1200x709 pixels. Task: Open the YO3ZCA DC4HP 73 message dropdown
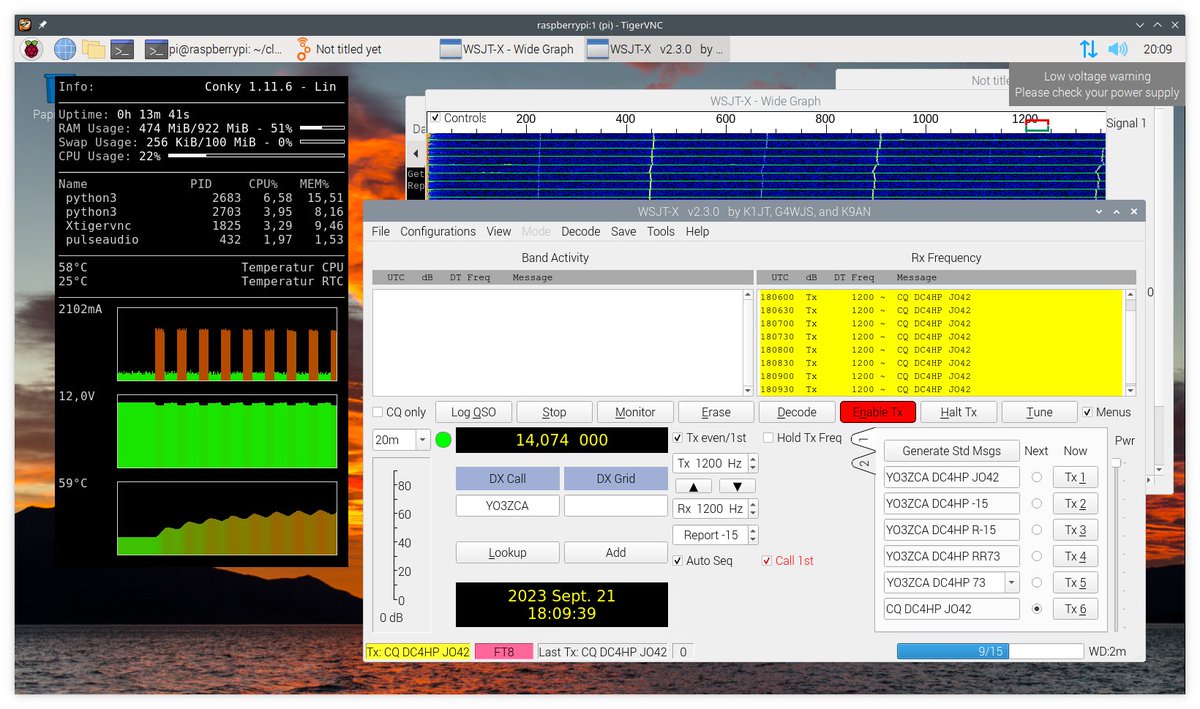click(1012, 582)
